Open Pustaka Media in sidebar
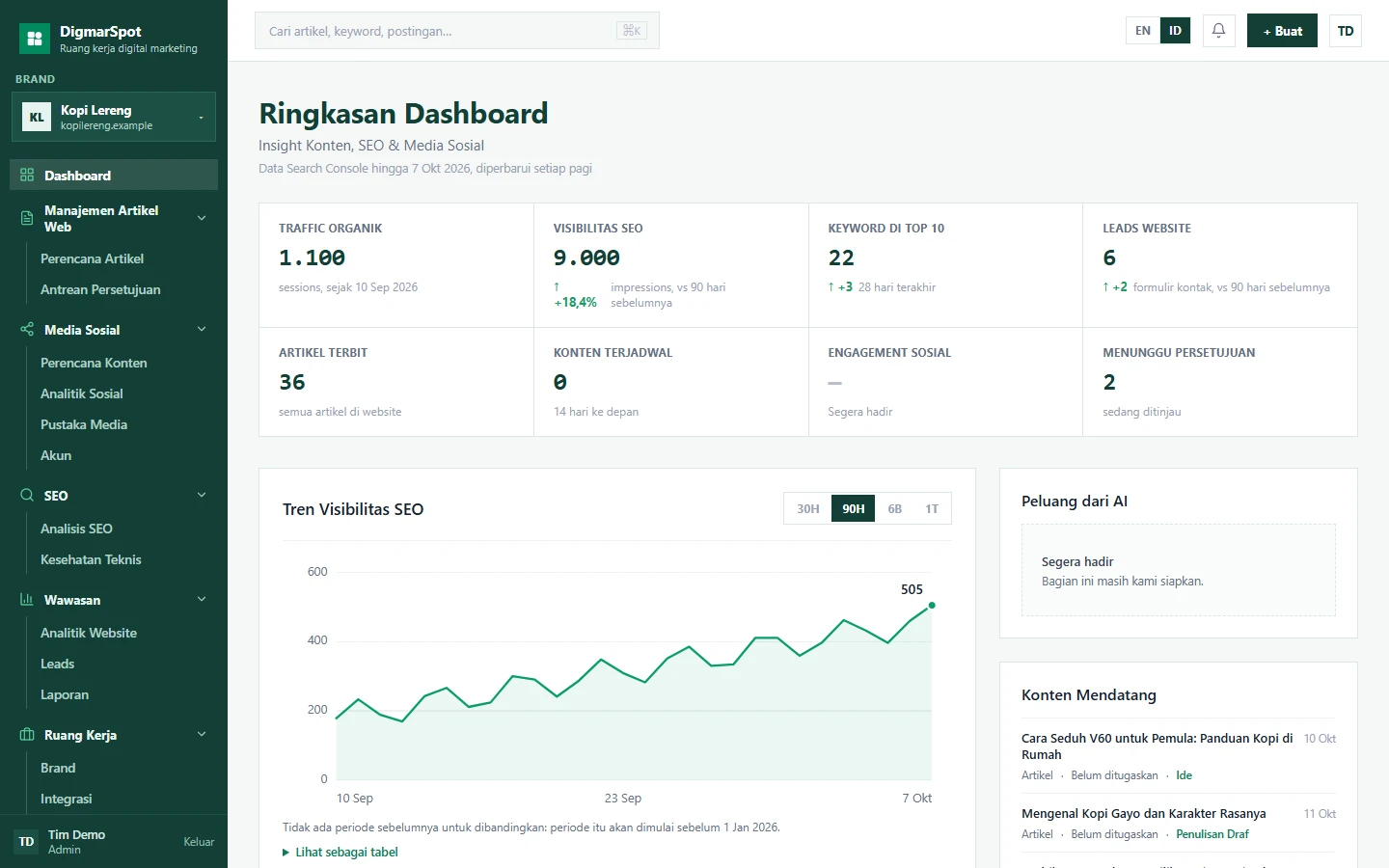This screenshot has width=1389, height=868. click(x=84, y=424)
